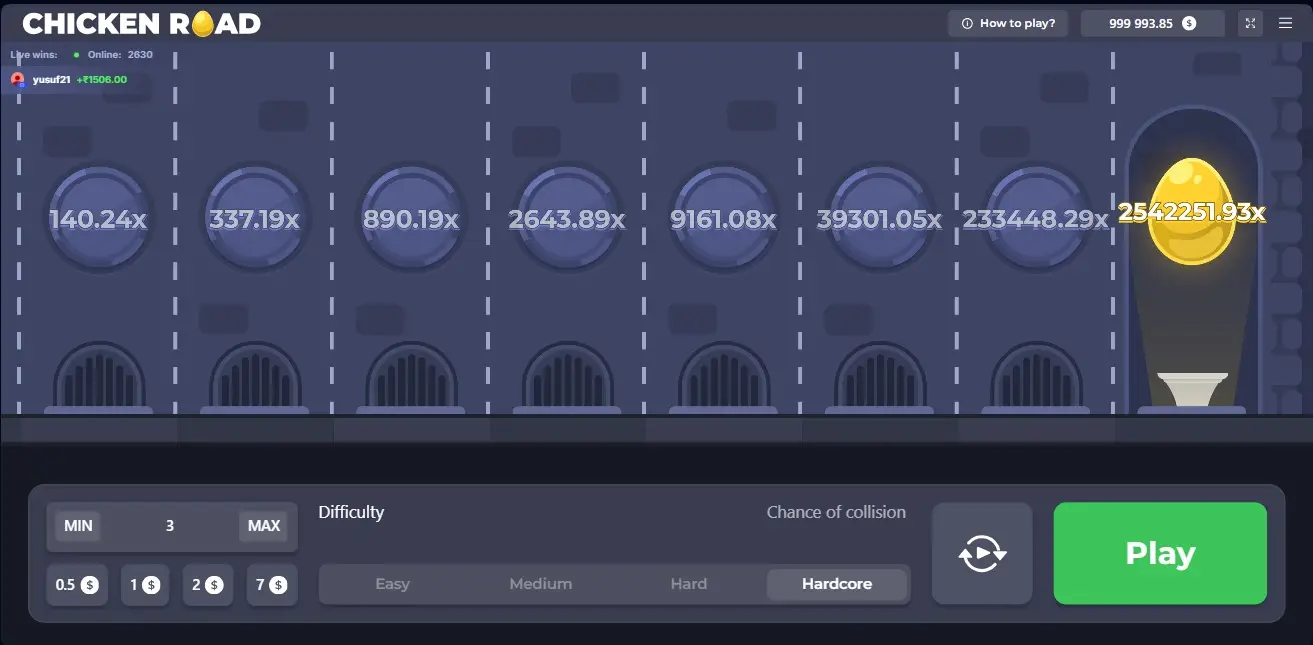
Task: Click the dollar balance currency icon
Action: (x=1189, y=23)
